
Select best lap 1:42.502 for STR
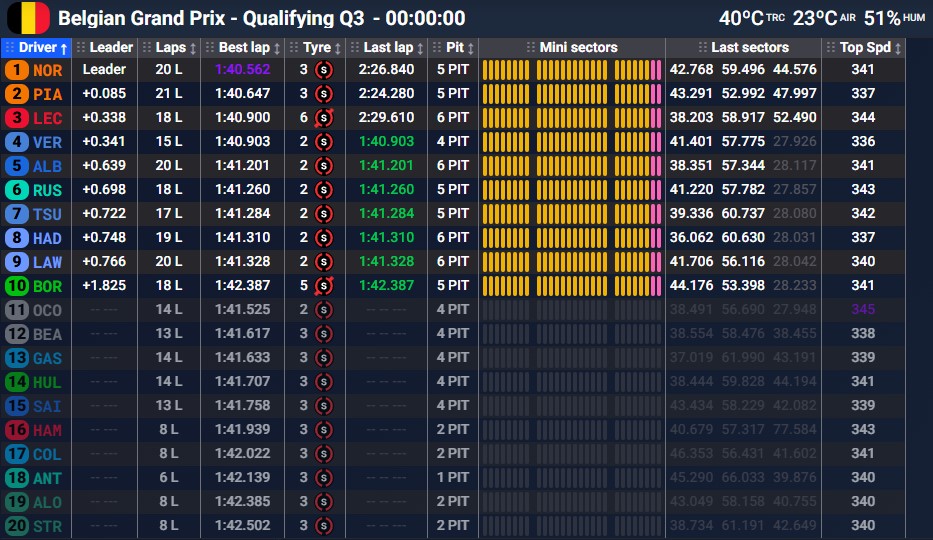coord(243,526)
